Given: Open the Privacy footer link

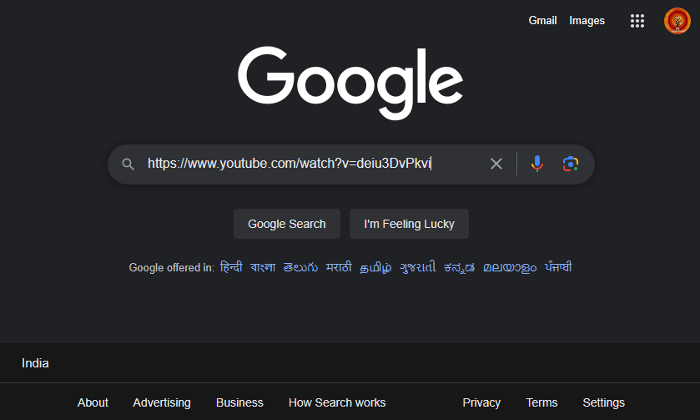Looking at the screenshot, I should click(481, 403).
